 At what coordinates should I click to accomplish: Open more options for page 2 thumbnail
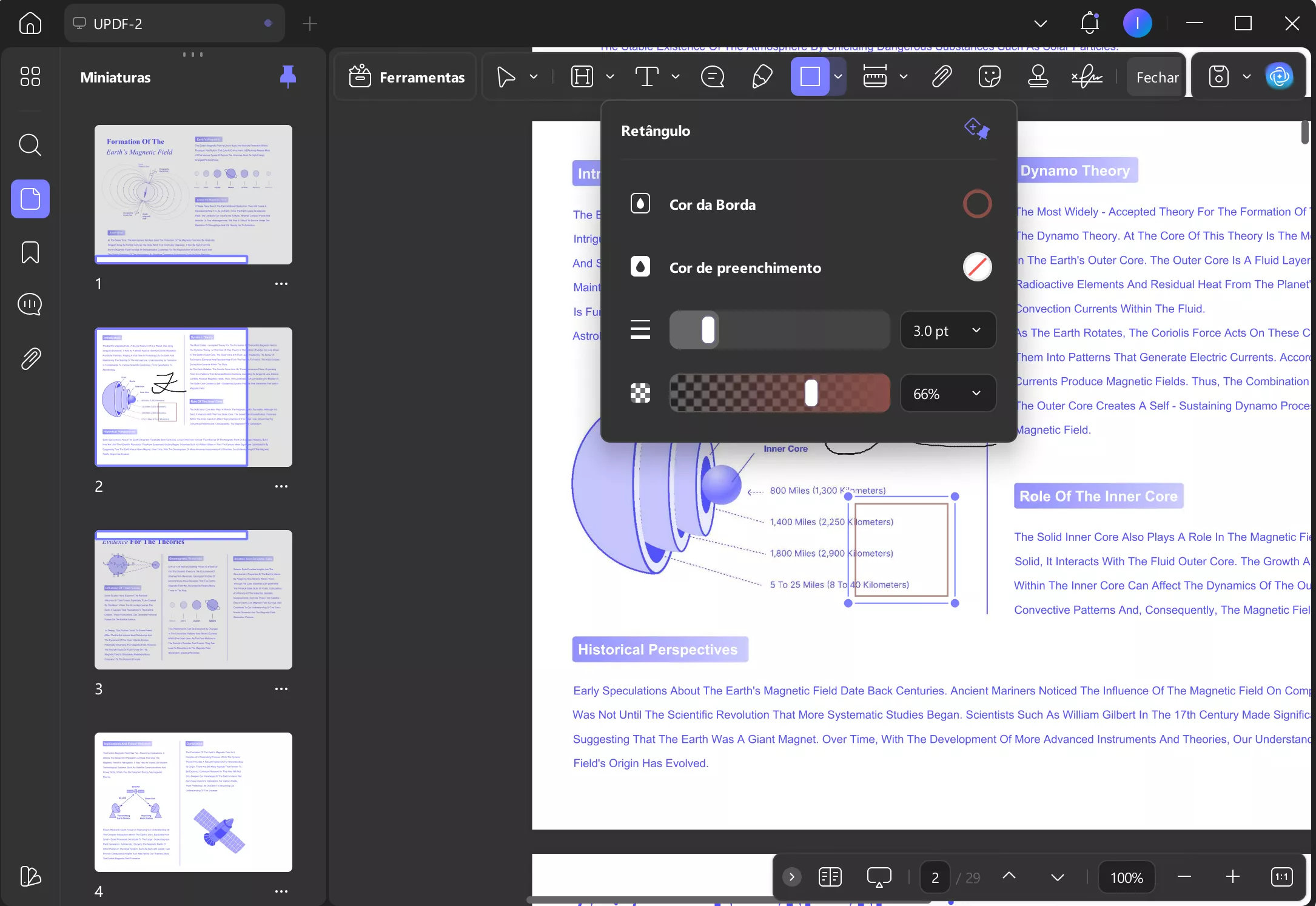[281, 486]
